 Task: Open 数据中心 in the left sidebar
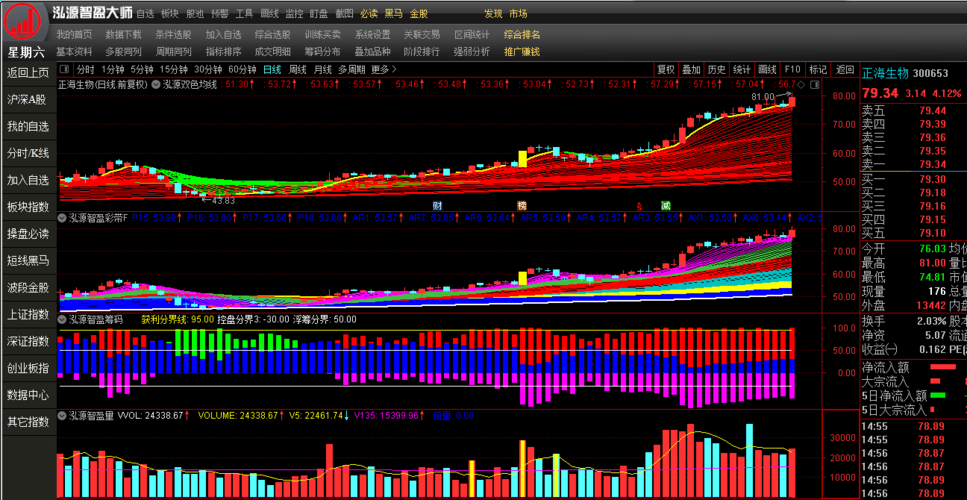(x=28, y=395)
